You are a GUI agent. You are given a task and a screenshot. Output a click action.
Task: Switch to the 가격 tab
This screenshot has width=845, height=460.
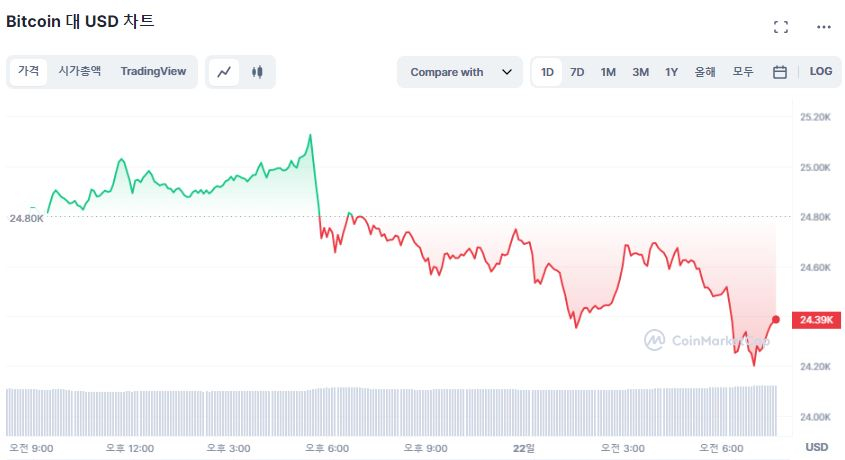point(29,71)
